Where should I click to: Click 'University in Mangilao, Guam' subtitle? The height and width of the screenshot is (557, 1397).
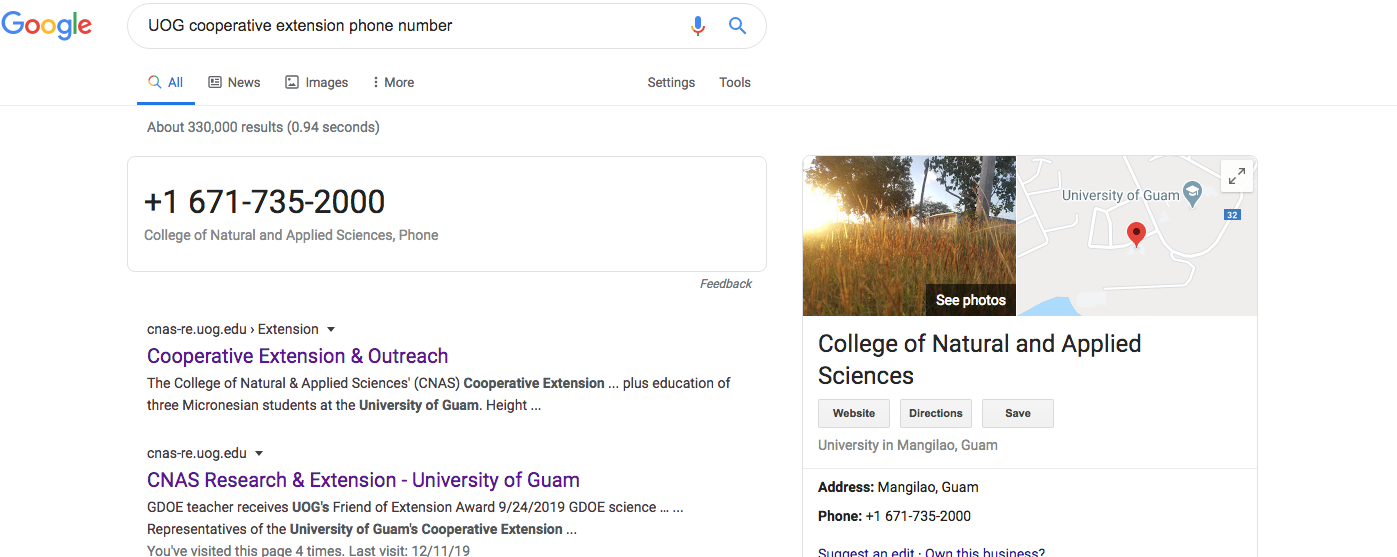[x=908, y=445]
